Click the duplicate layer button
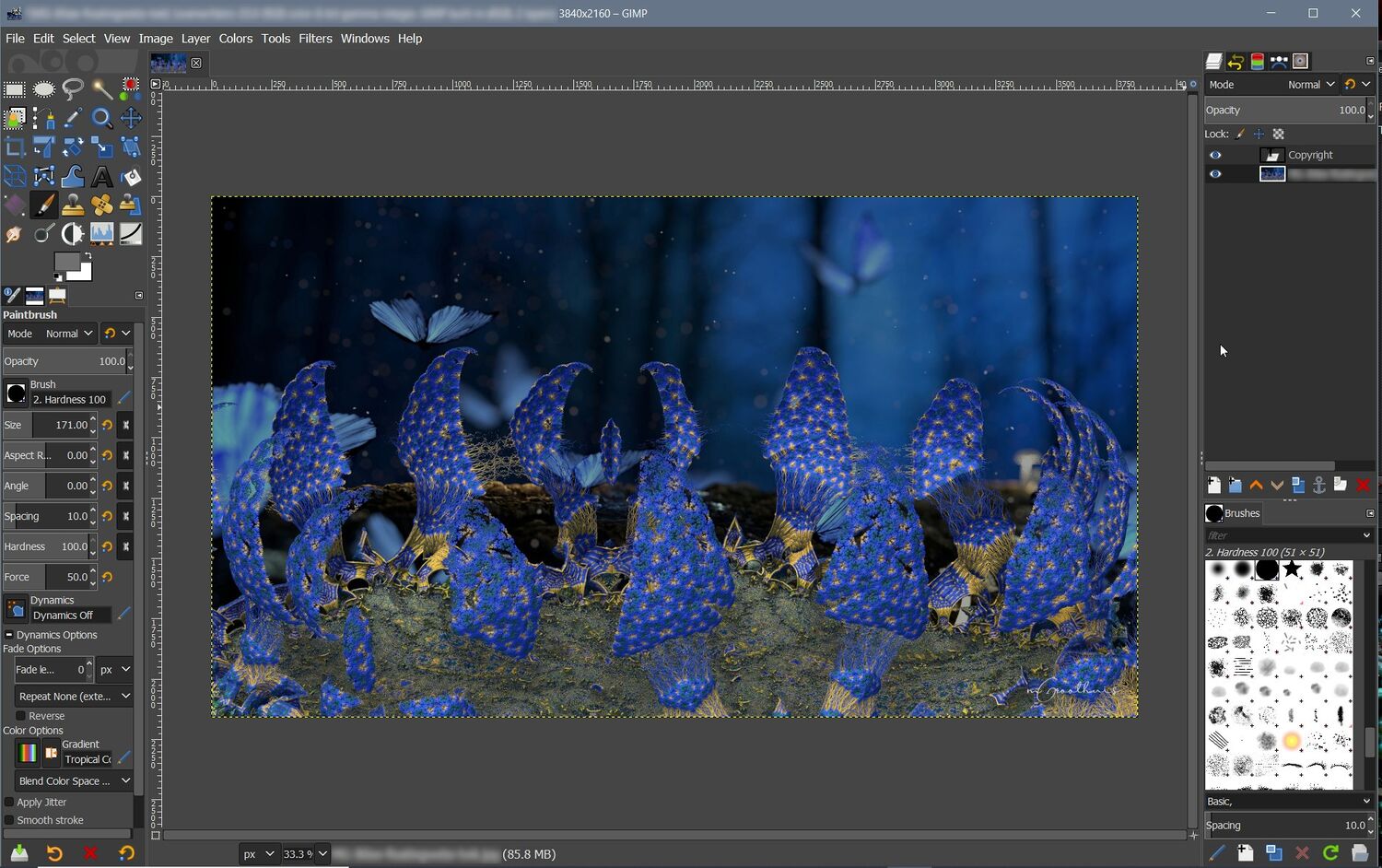The width and height of the screenshot is (1382, 868). [1298, 486]
